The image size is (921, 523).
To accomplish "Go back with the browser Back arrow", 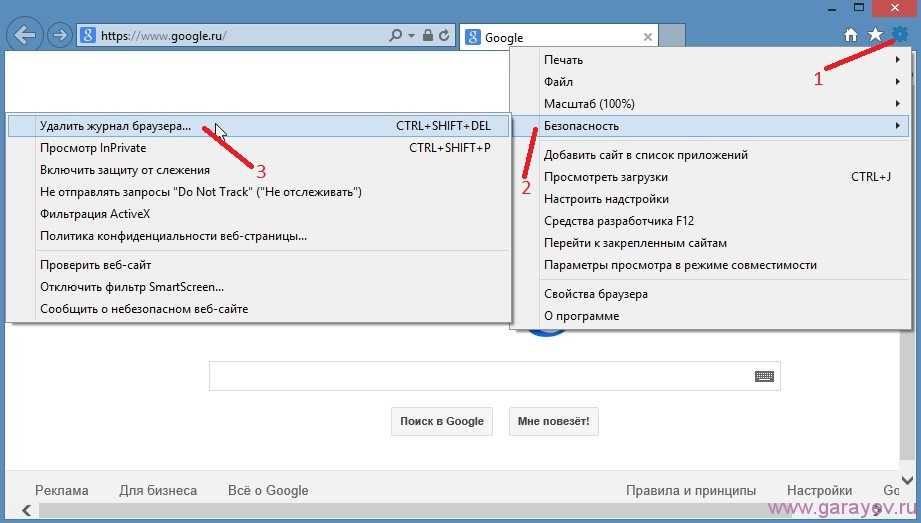I will click(x=25, y=35).
